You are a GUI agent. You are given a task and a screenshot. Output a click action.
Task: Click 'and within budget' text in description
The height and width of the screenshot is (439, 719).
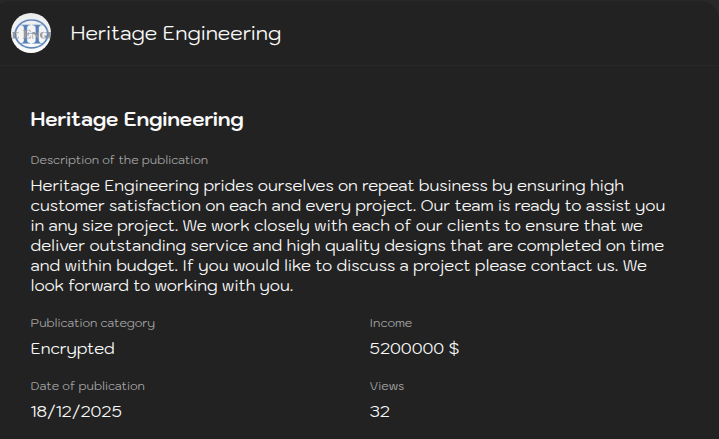point(90,266)
